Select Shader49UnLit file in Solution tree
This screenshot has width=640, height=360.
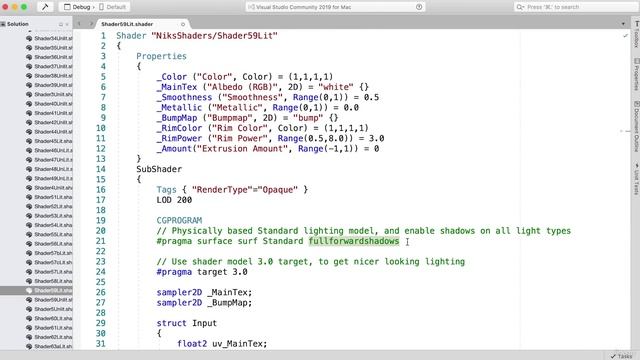coord(49,178)
